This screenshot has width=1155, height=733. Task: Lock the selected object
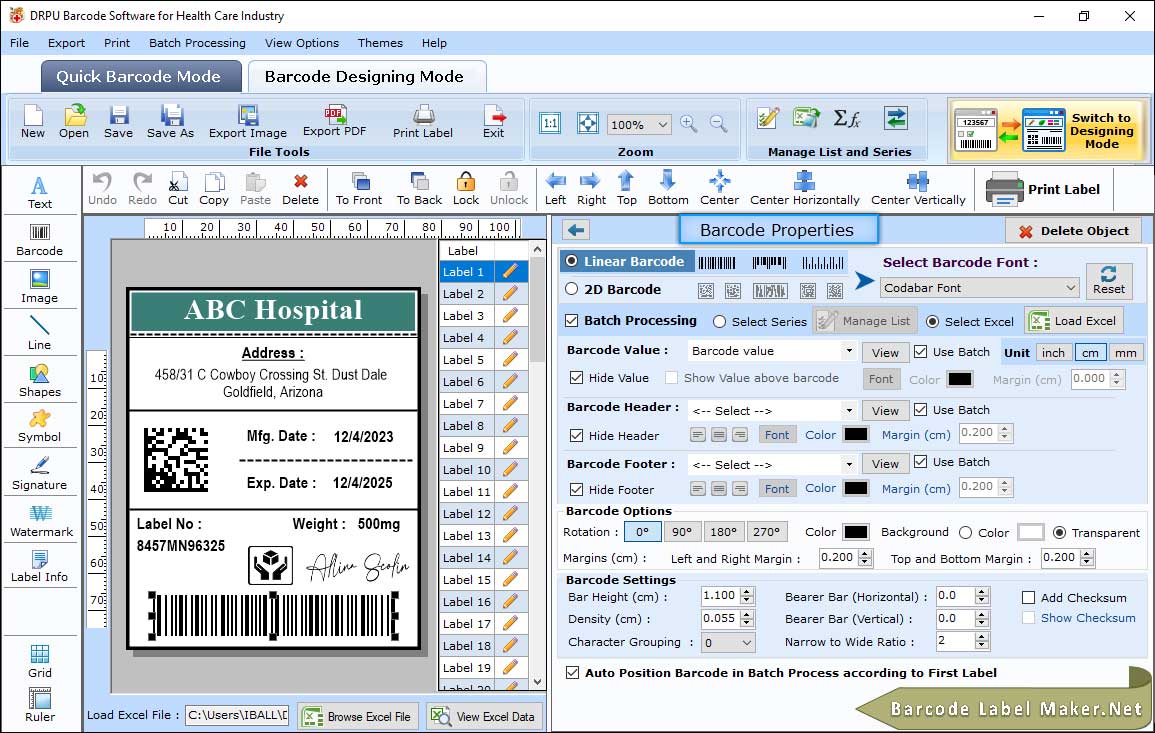pos(466,189)
